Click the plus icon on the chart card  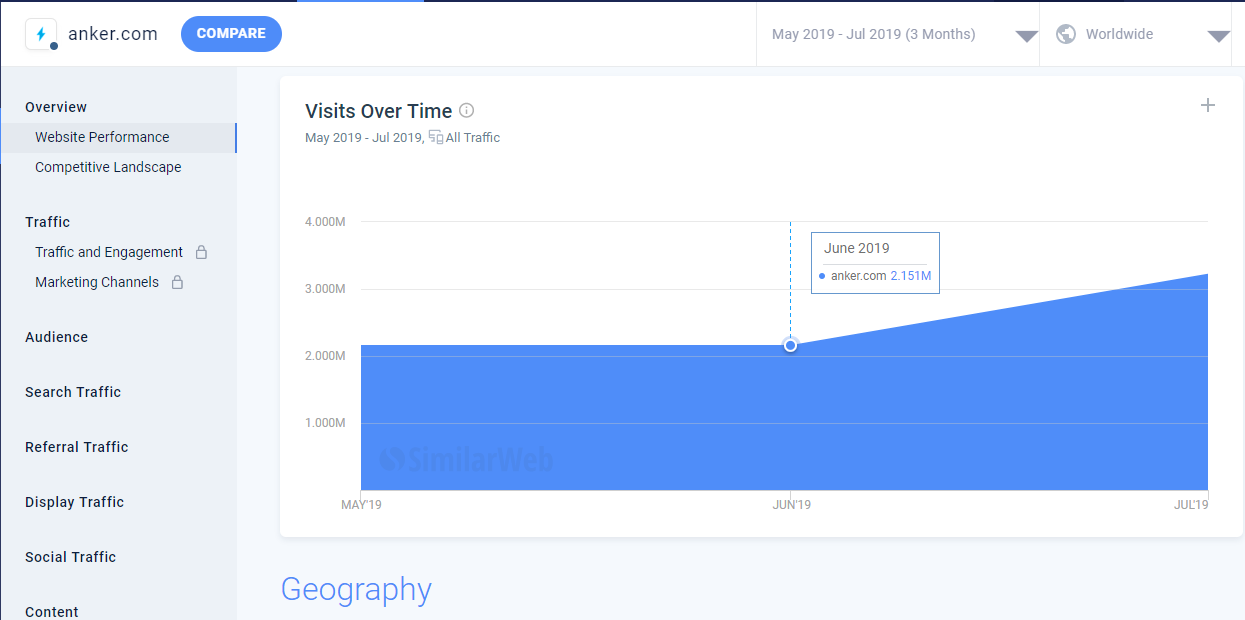point(1208,105)
